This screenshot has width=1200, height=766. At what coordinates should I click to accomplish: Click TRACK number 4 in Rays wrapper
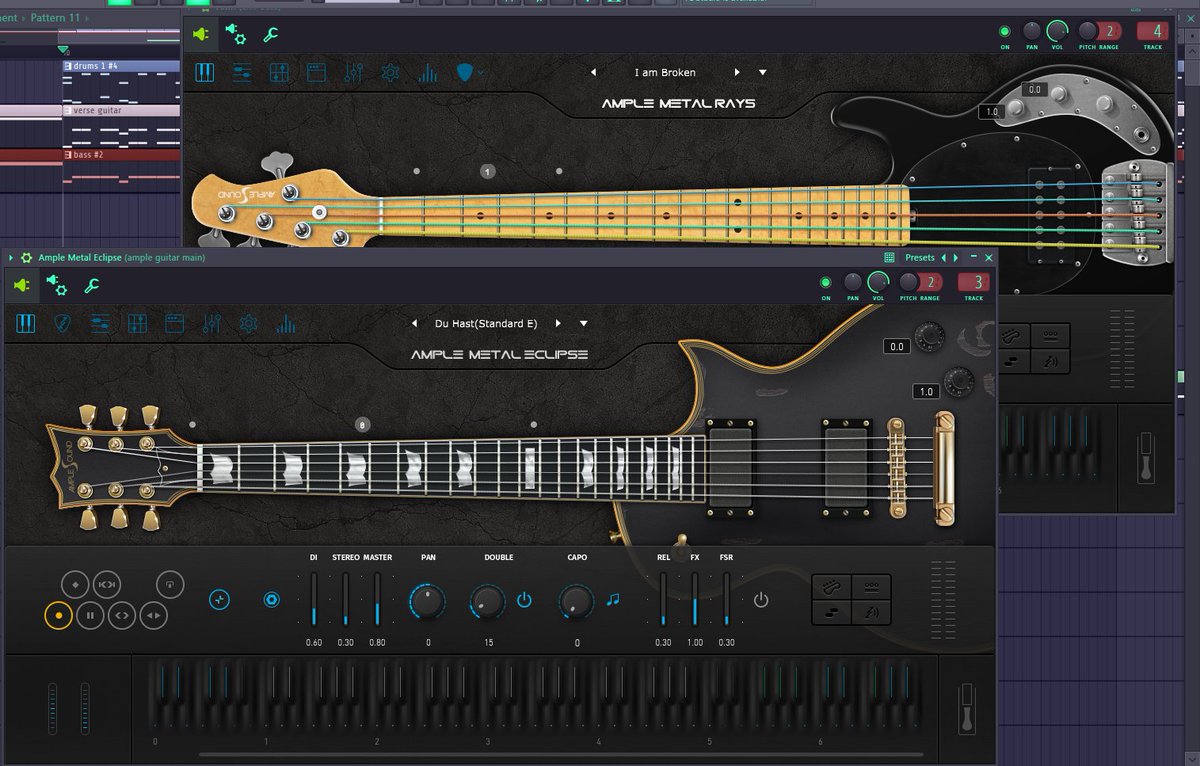(x=1153, y=31)
